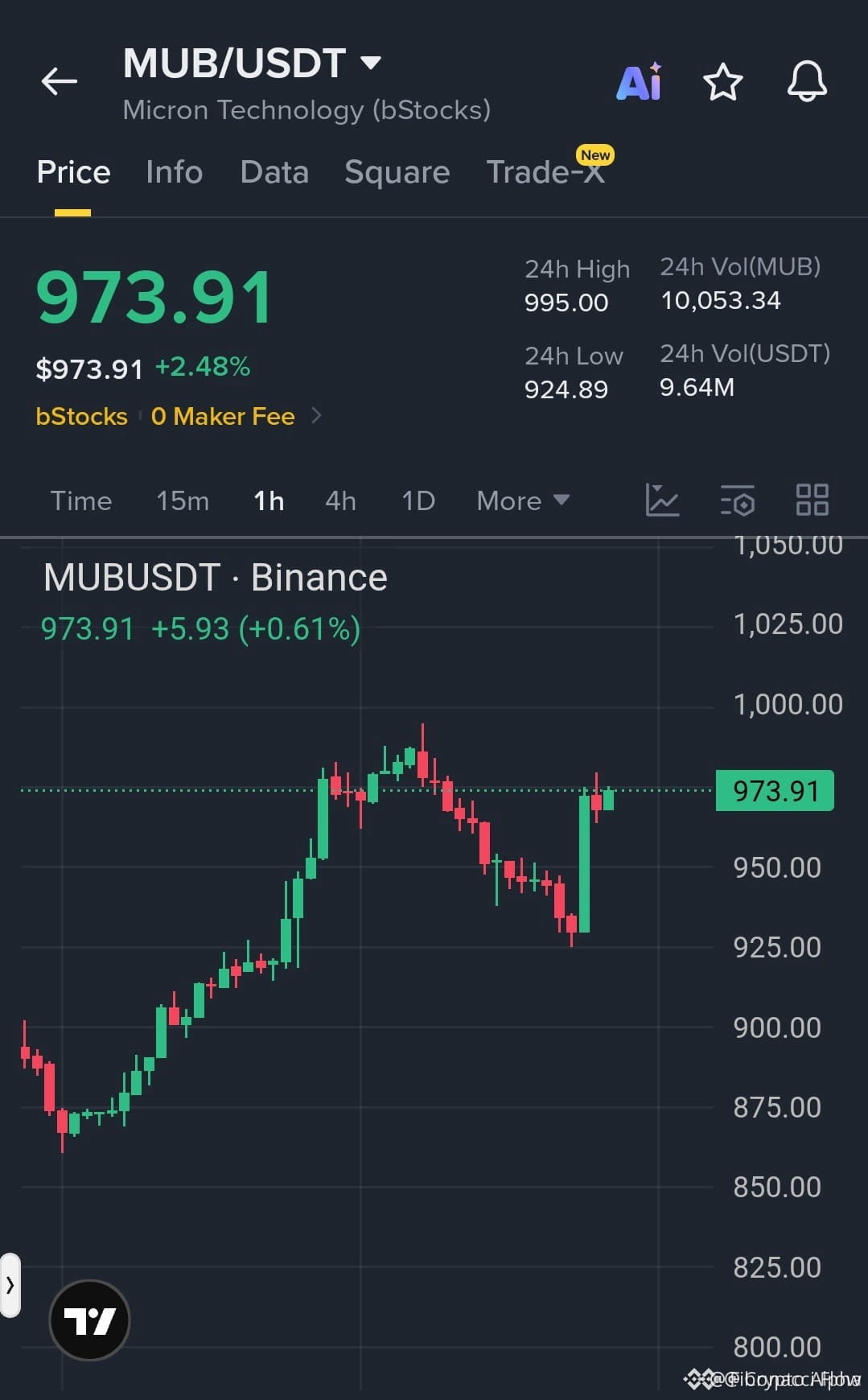868x1400 pixels.
Task: Click the MUBUSDT · Binance chart title
Action: tap(215, 578)
